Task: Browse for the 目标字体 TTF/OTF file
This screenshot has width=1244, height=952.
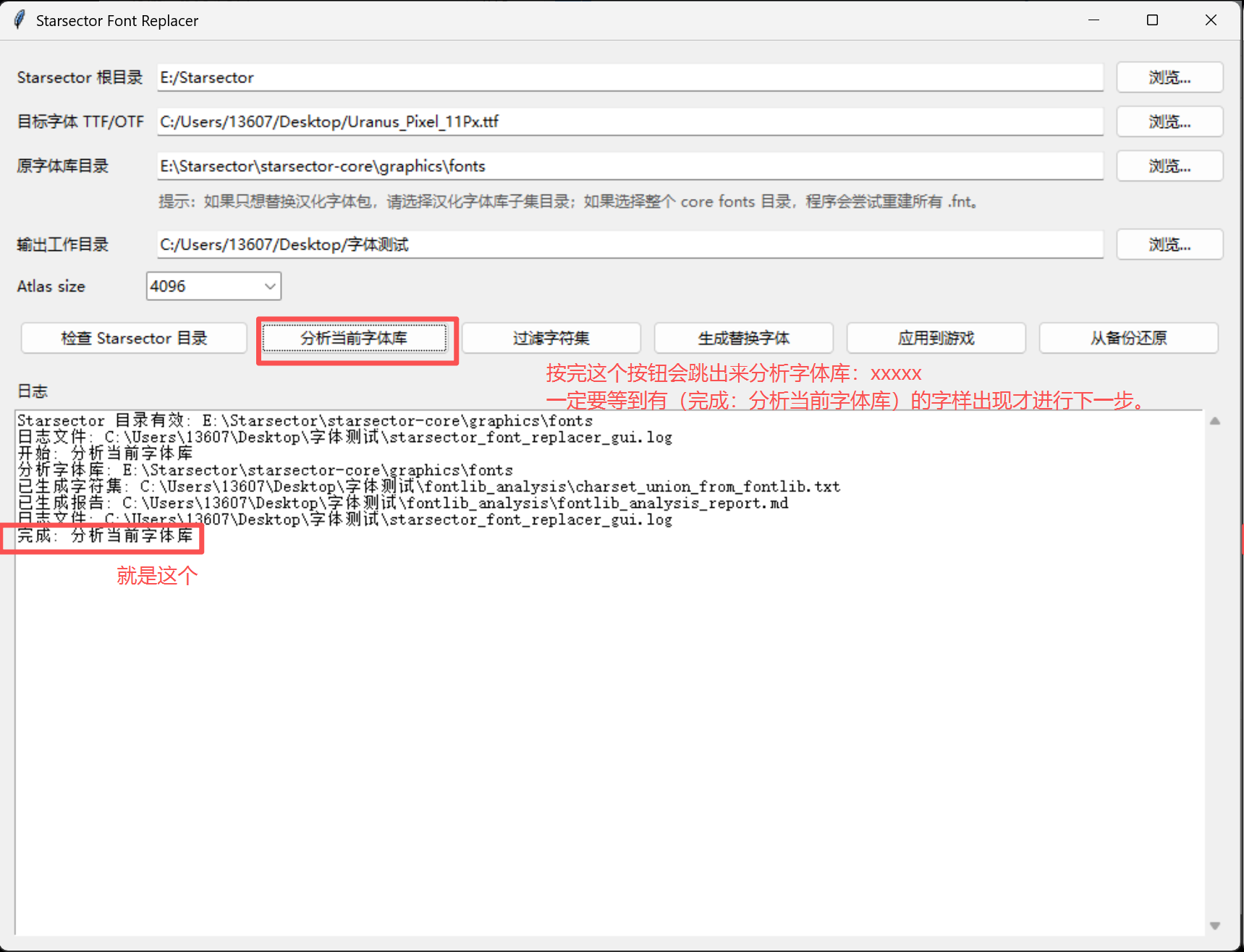Action: [x=1169, y=122]
